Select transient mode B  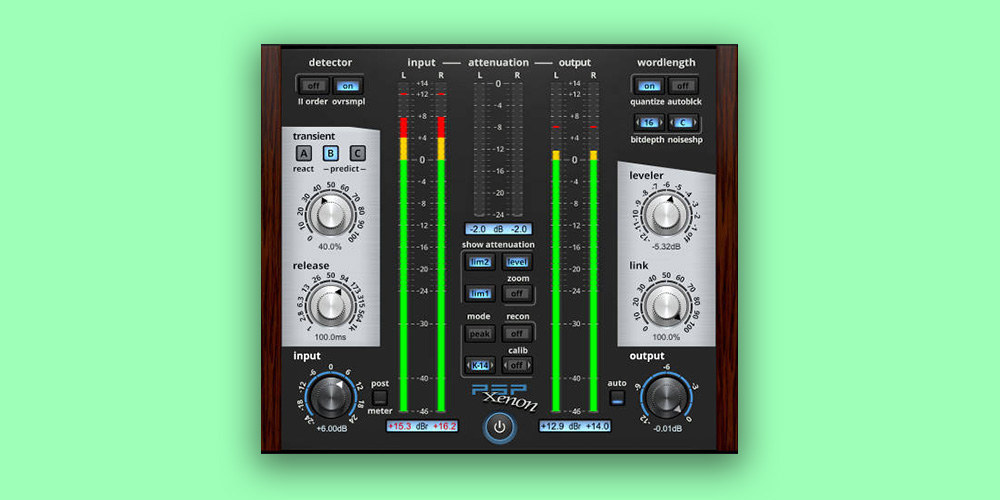(x=331, y=153)
